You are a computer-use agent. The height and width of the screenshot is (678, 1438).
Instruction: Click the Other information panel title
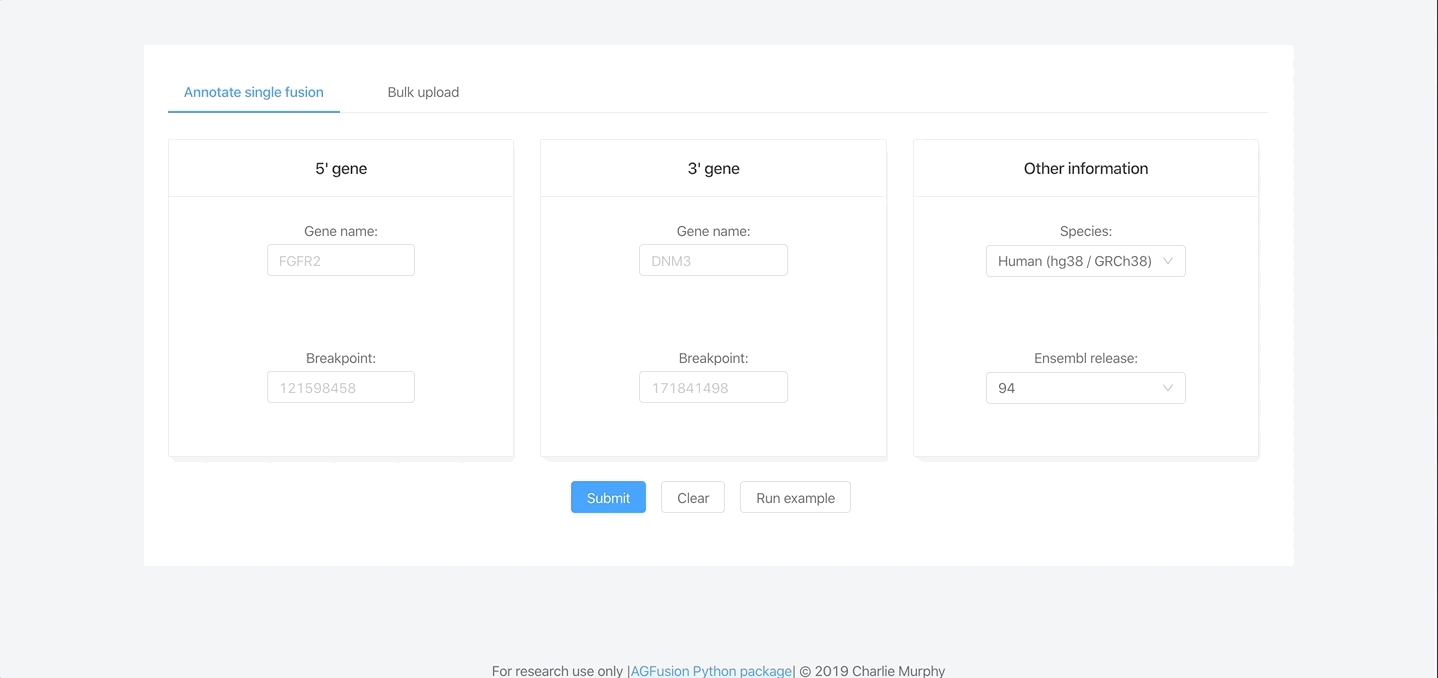[1086, 168]
